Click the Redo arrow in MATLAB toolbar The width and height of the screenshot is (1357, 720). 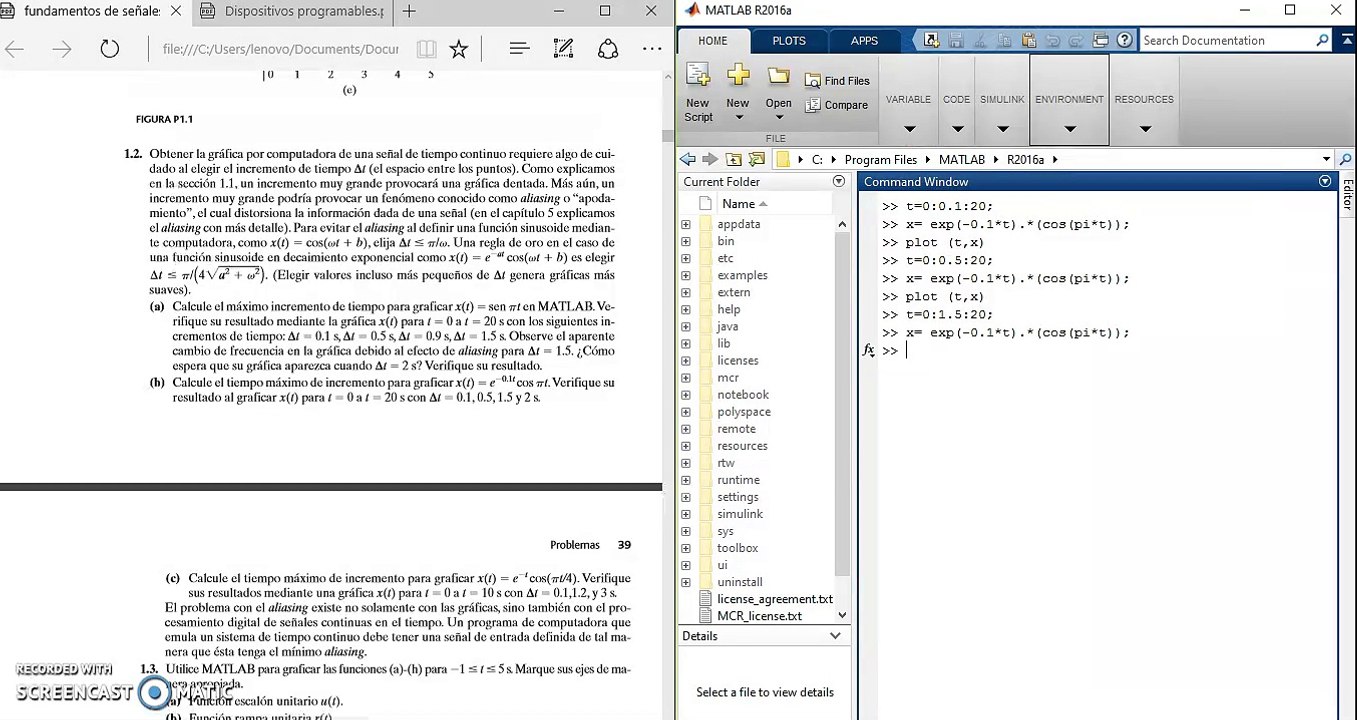pos(1076,40)
